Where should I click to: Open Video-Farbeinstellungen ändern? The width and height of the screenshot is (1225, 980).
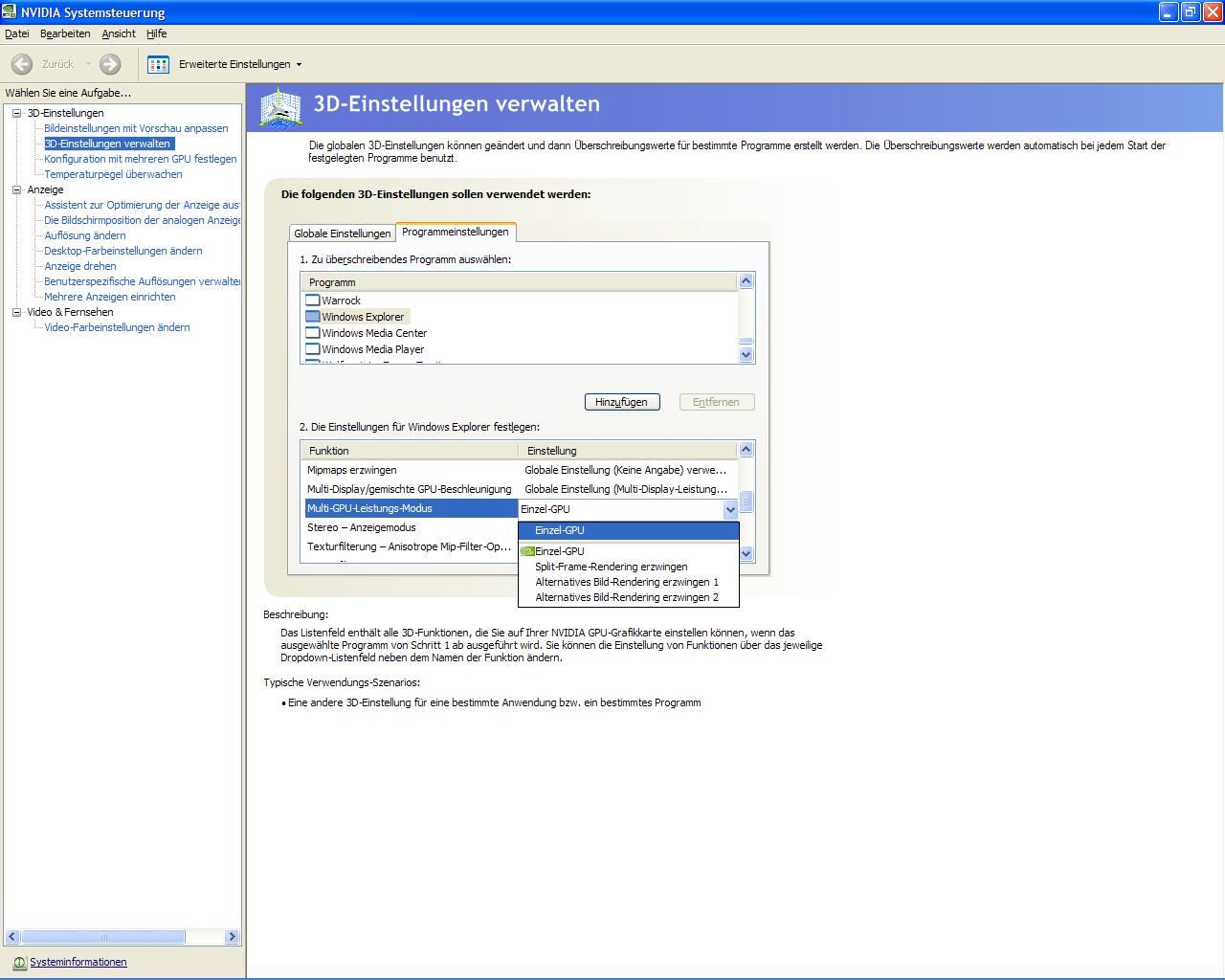pos(117,327)
